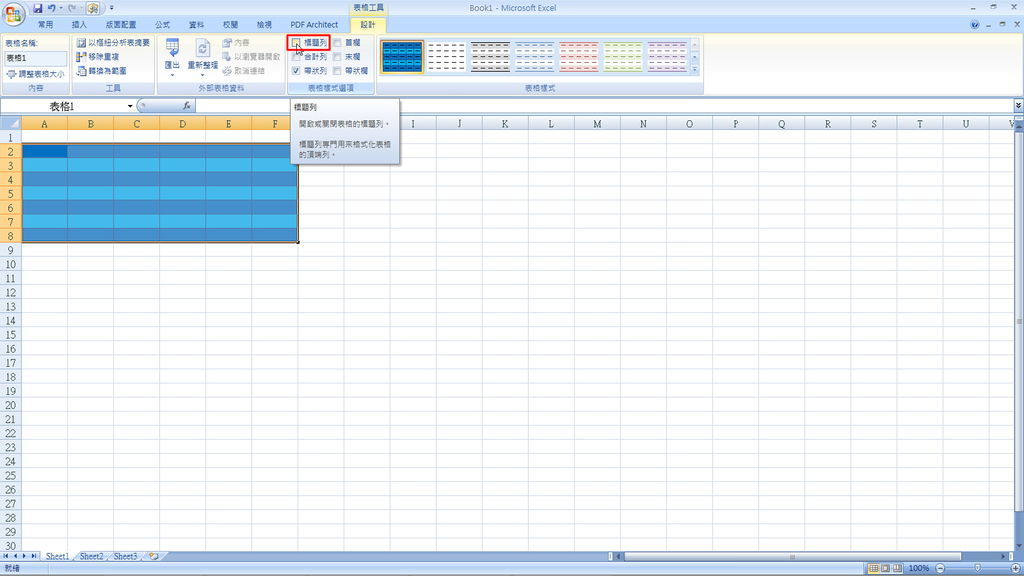
Task: Undo the last action
Action: click(52, 8)
